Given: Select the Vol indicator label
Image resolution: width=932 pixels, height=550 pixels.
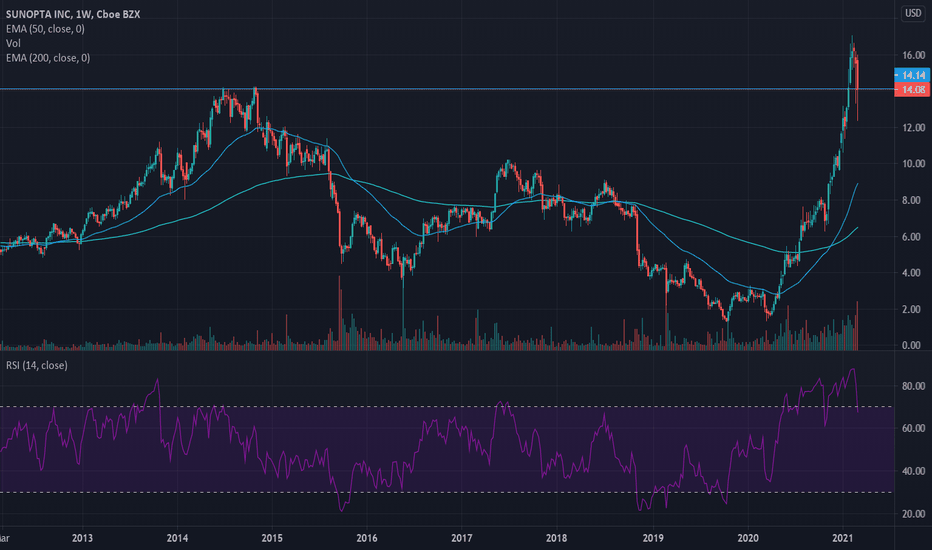Looking at the screenshot, I should [x=13, y=43].
